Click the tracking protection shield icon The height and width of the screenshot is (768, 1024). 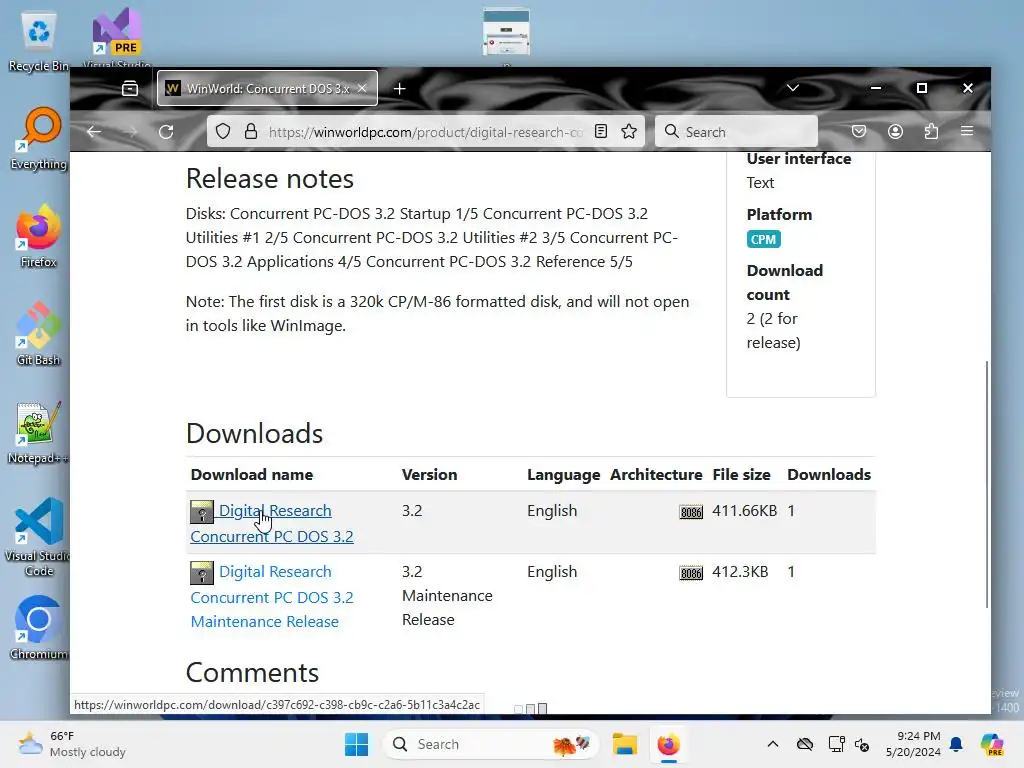(223, 132)
